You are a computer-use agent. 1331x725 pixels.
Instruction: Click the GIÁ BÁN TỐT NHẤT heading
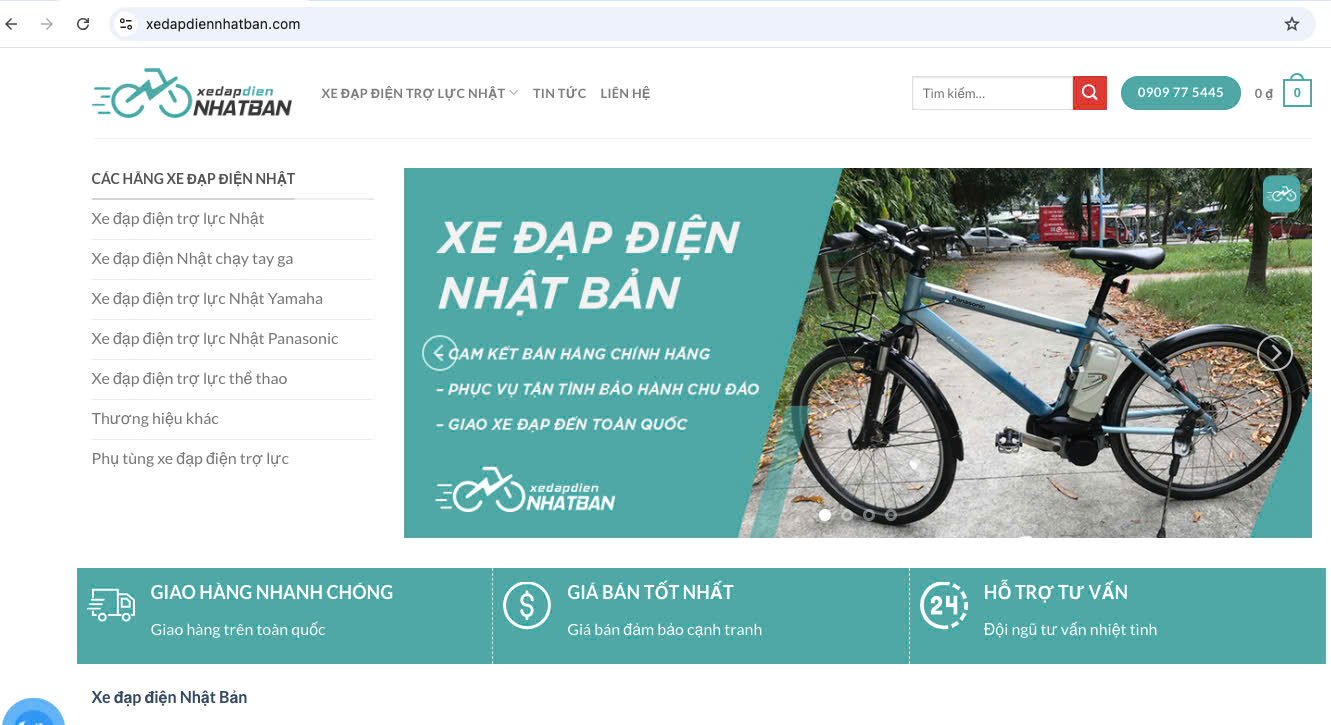650,592
